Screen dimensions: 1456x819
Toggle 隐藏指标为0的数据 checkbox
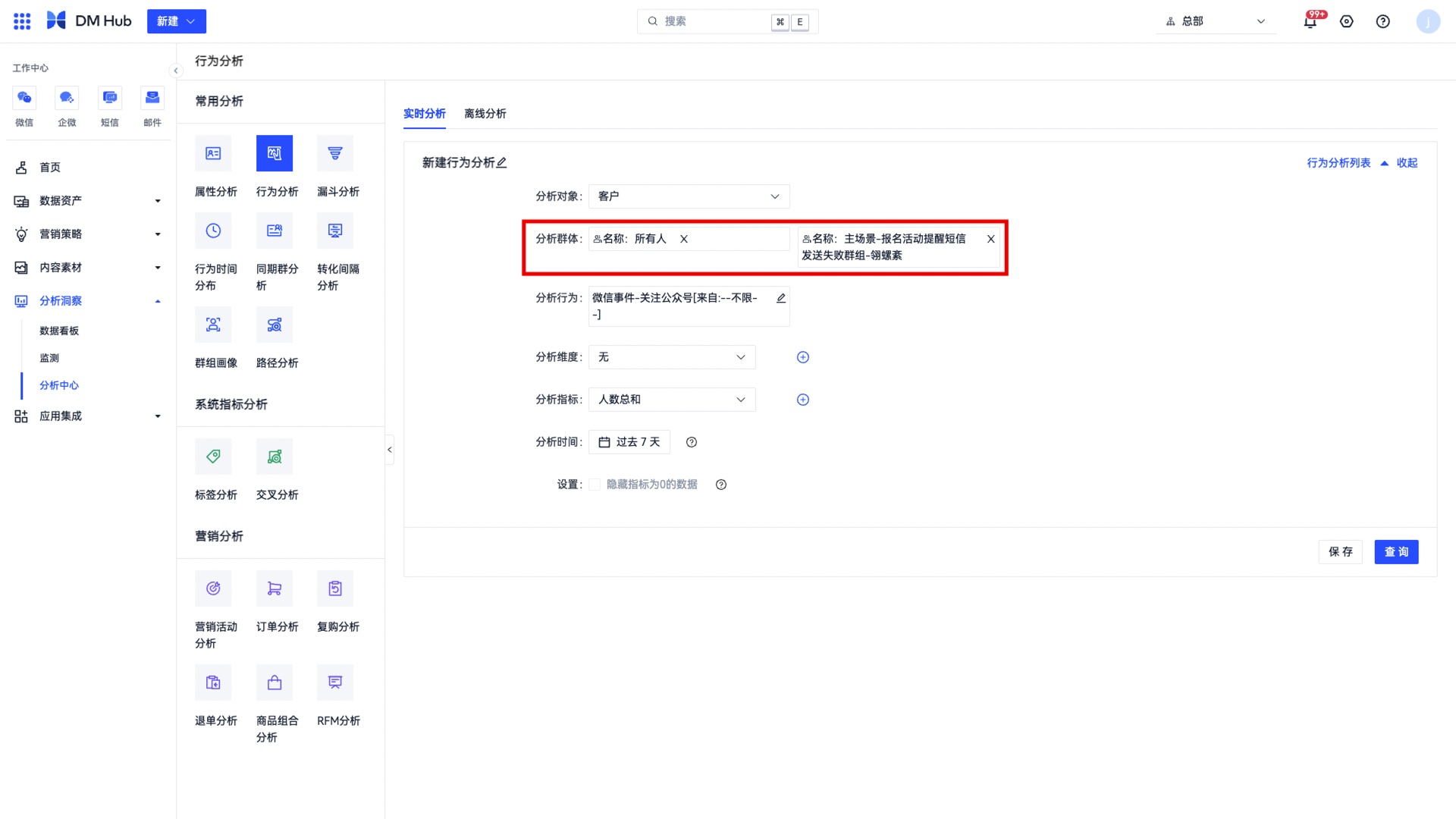coord(595,485)
